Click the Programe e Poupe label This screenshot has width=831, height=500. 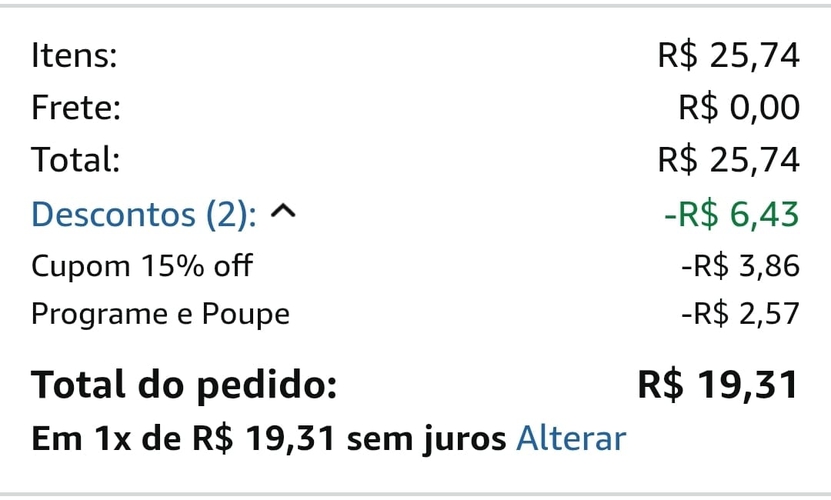point(160,314)
